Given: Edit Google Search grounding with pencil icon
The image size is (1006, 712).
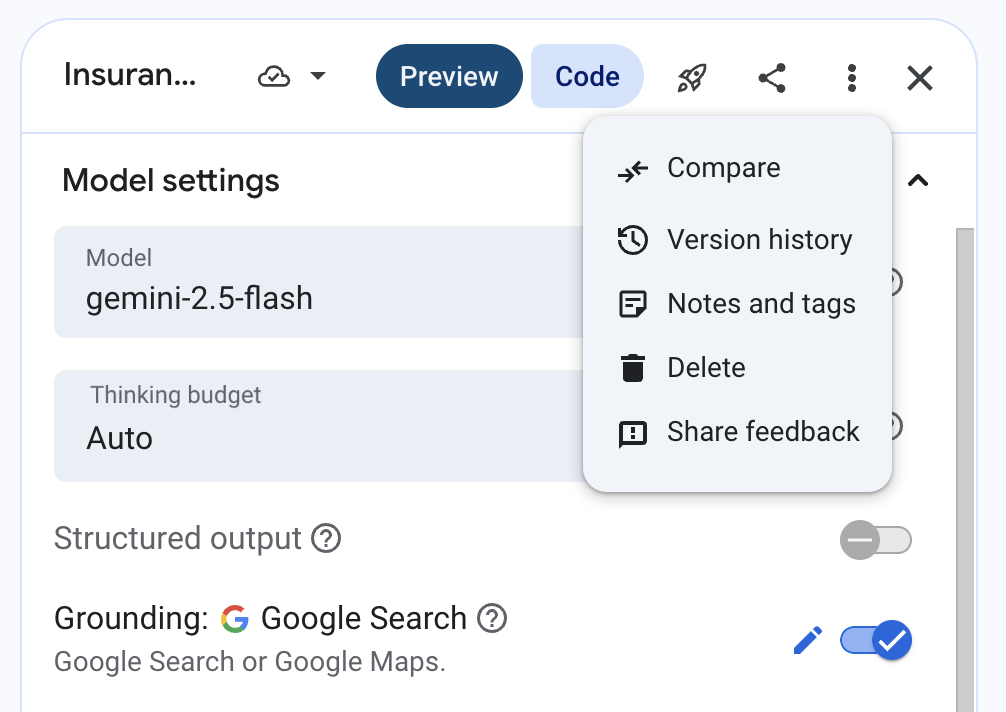Looking at the screenshot, I should [807, 640].
